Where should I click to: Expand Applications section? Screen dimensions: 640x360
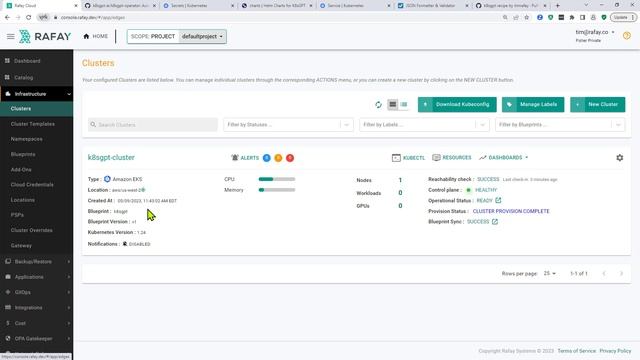point(37,277)
